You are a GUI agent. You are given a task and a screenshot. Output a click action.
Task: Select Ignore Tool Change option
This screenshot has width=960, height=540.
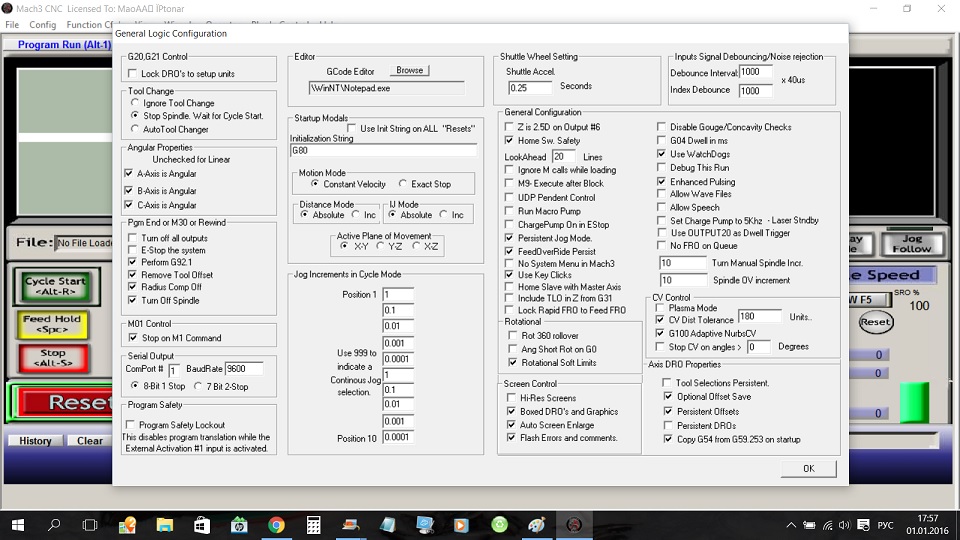click(x=135, y=103)
